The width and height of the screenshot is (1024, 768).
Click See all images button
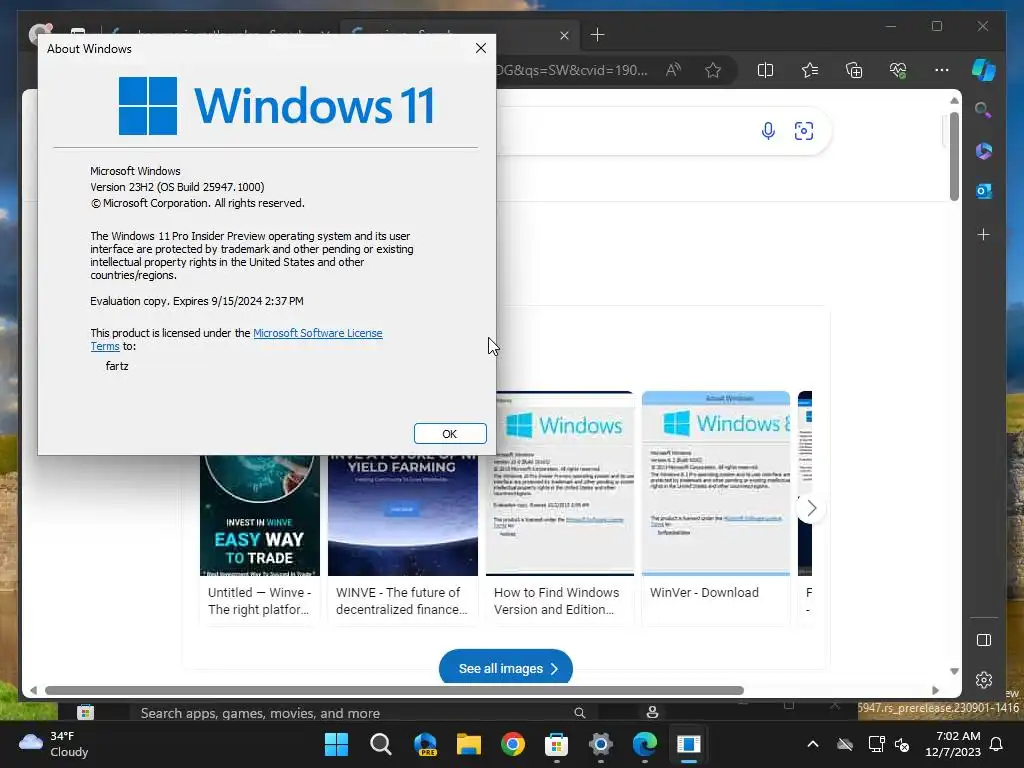click(x=506, y=668)
